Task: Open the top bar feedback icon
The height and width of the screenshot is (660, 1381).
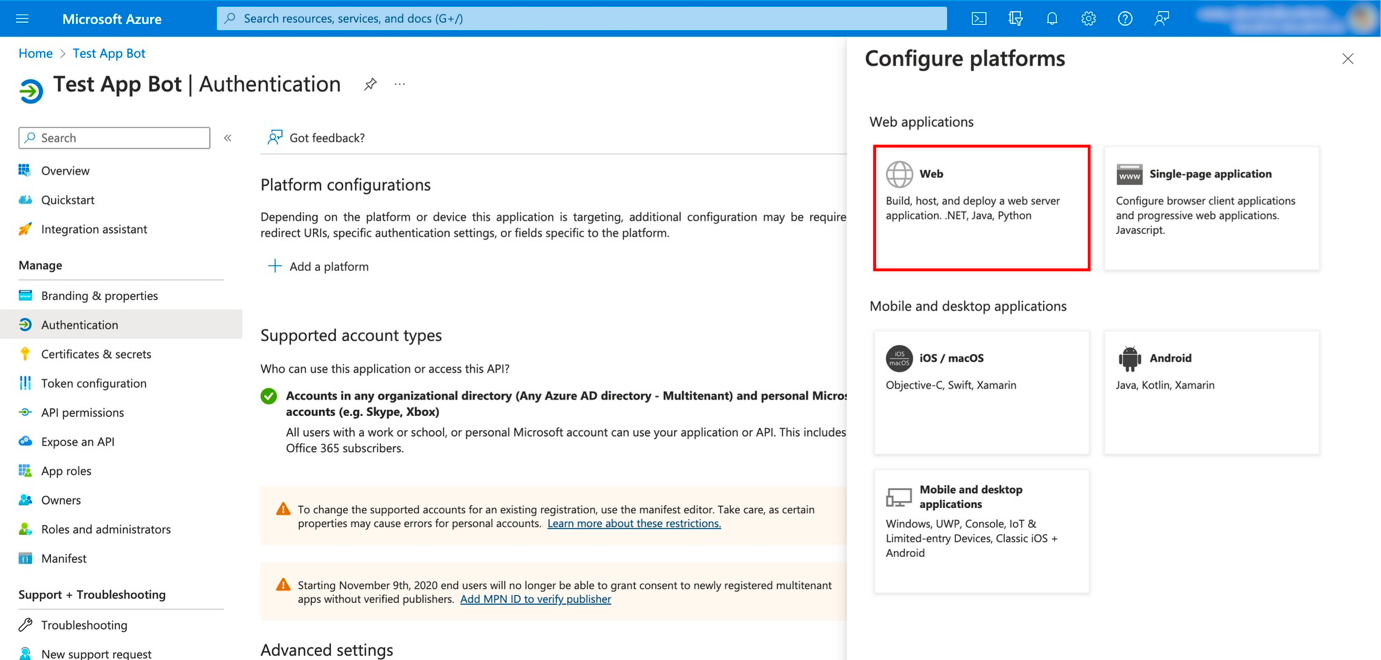Action: tap(1162, 18)
